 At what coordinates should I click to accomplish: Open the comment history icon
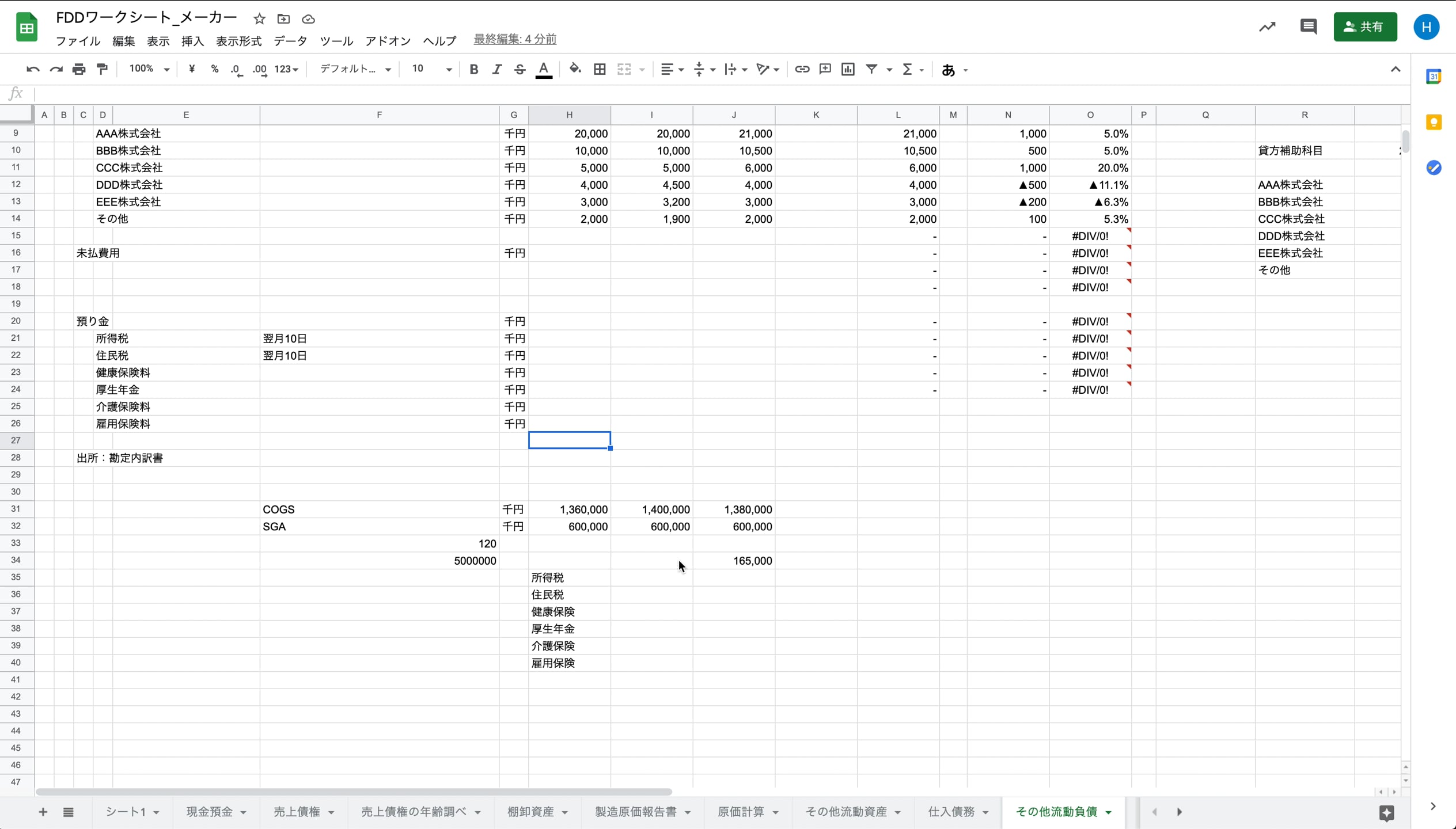1308,26
